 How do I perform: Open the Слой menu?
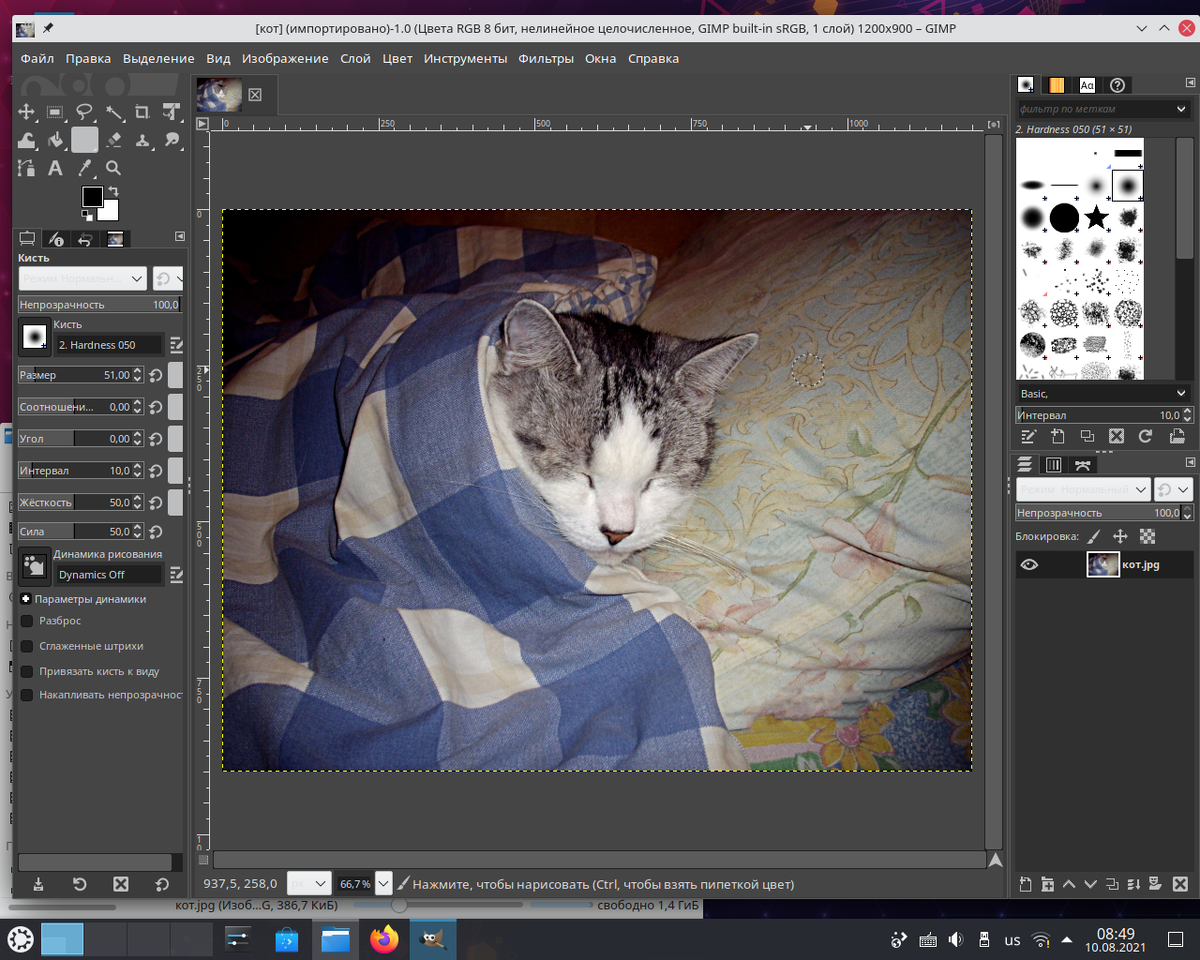tap(355, 58)
